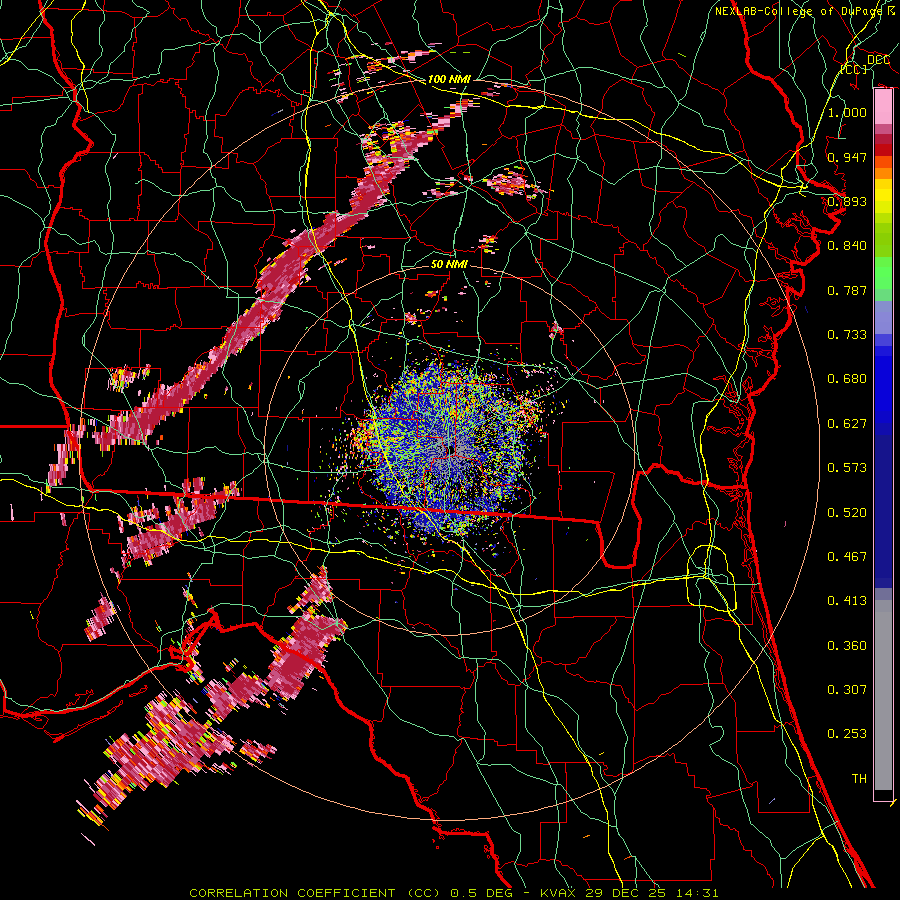Click the 0.787 legend value

[x=847, y=290]
